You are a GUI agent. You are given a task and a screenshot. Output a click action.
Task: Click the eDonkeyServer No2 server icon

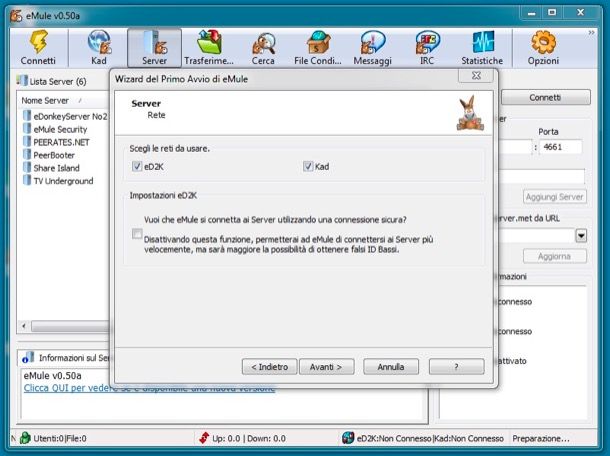click(26, 116)
